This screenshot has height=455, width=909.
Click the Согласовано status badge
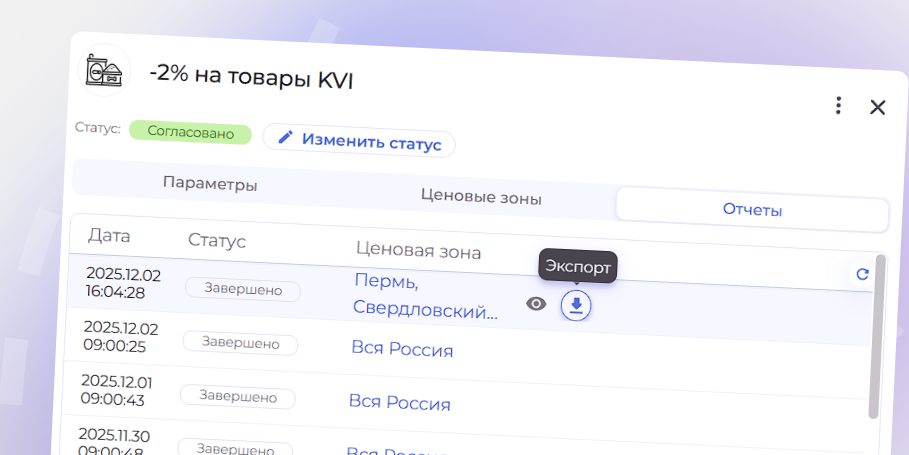pos(190,132)
